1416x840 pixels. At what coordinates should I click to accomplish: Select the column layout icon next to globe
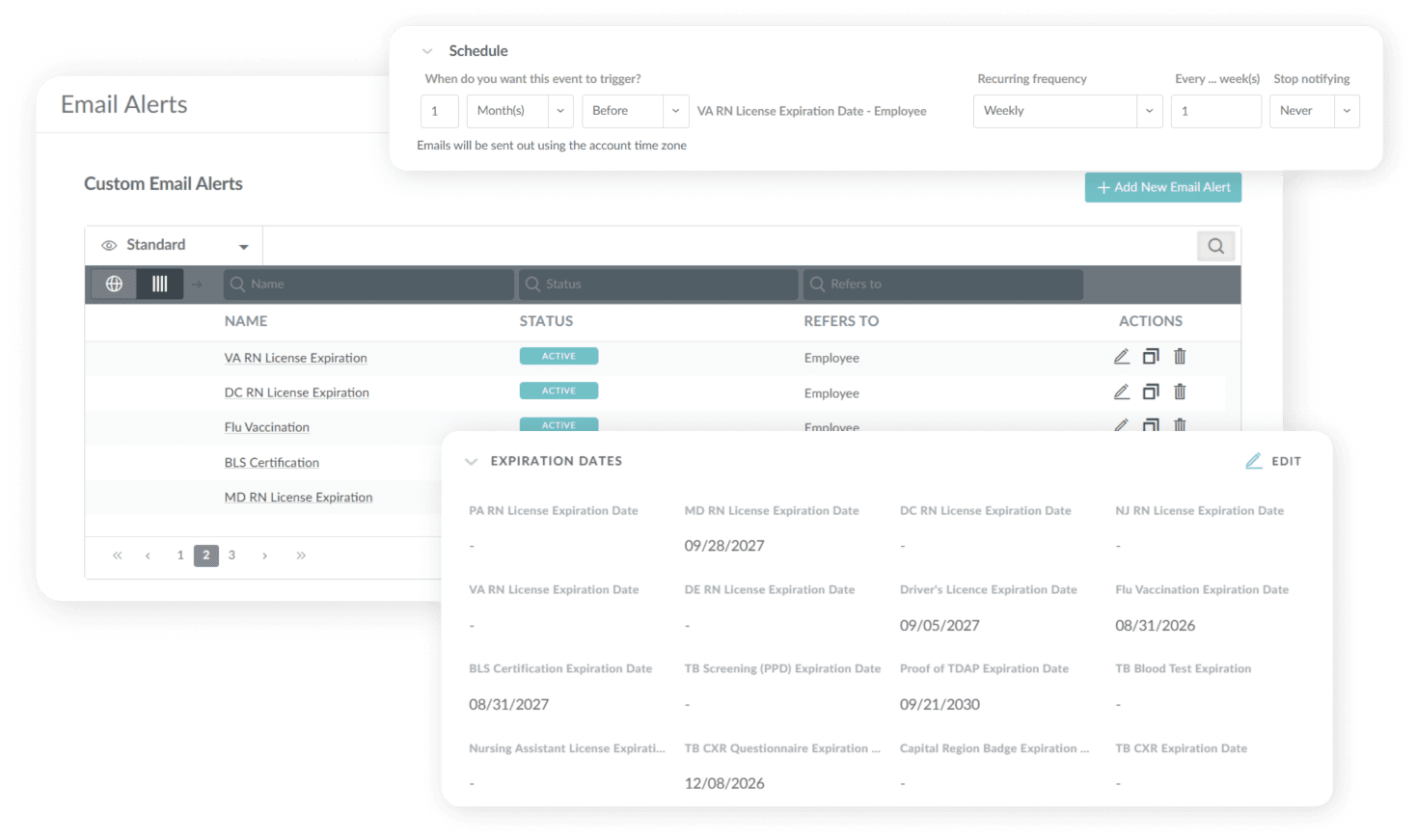coord(159,284)
